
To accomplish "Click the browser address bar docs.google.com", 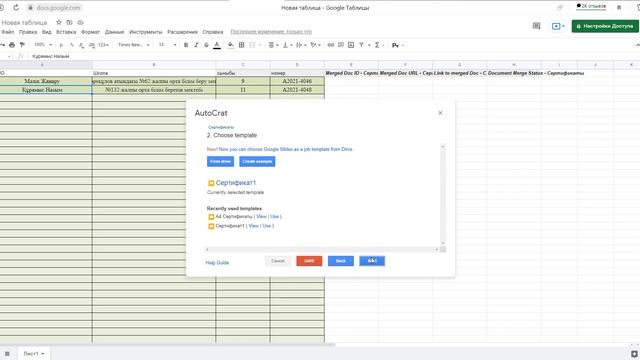I will pos(58,7).
